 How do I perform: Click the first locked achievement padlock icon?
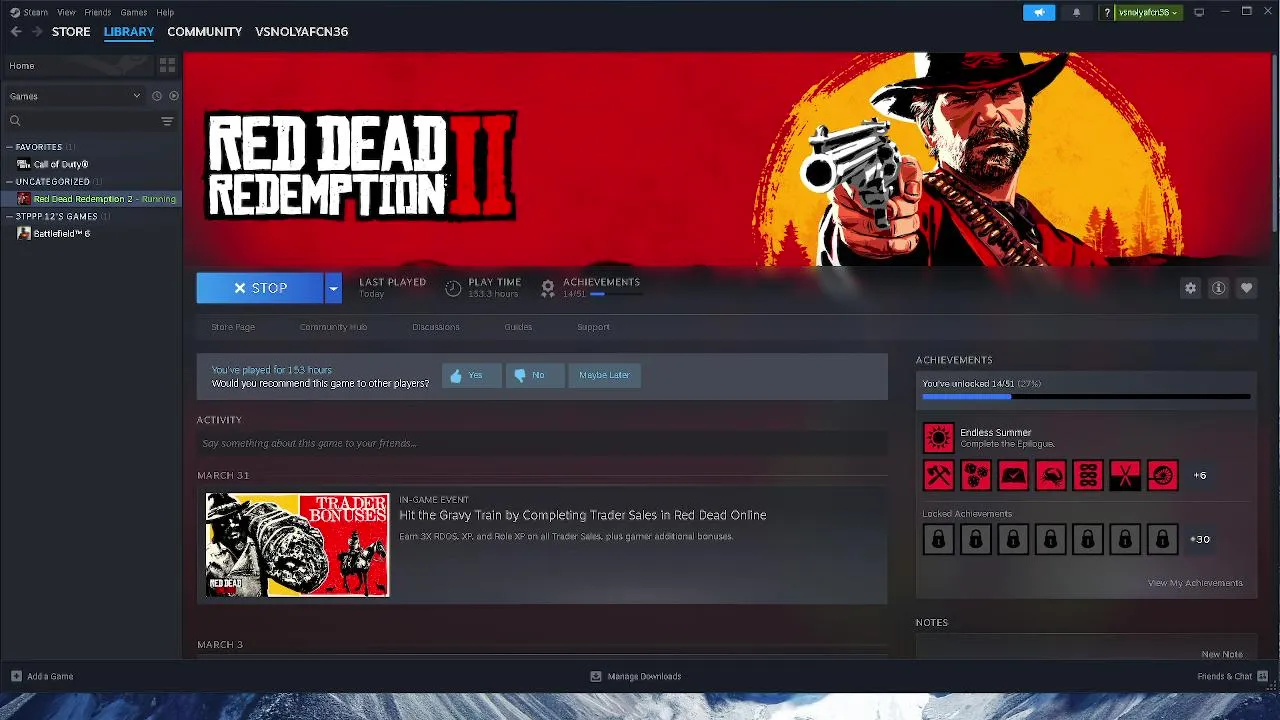938,539
